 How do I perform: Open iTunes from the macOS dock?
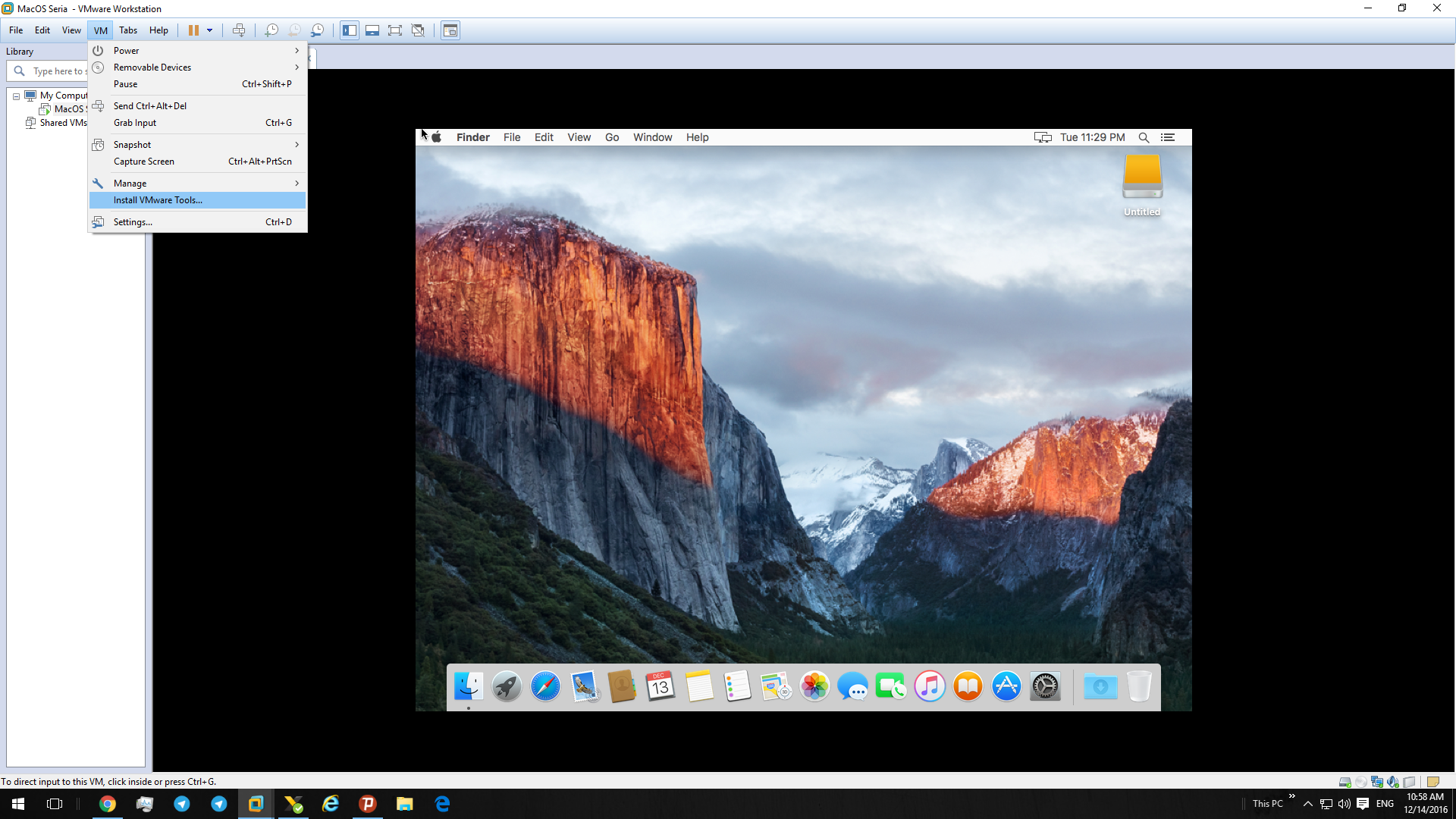pos(930,687)
